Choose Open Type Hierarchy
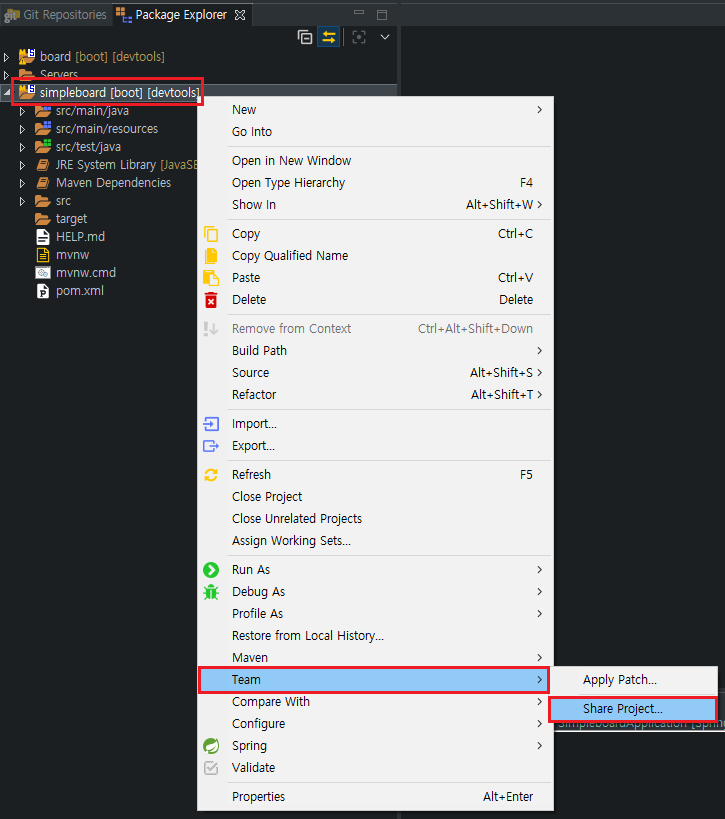This screenshot has height=819, width=725. (x=375, y=182)
